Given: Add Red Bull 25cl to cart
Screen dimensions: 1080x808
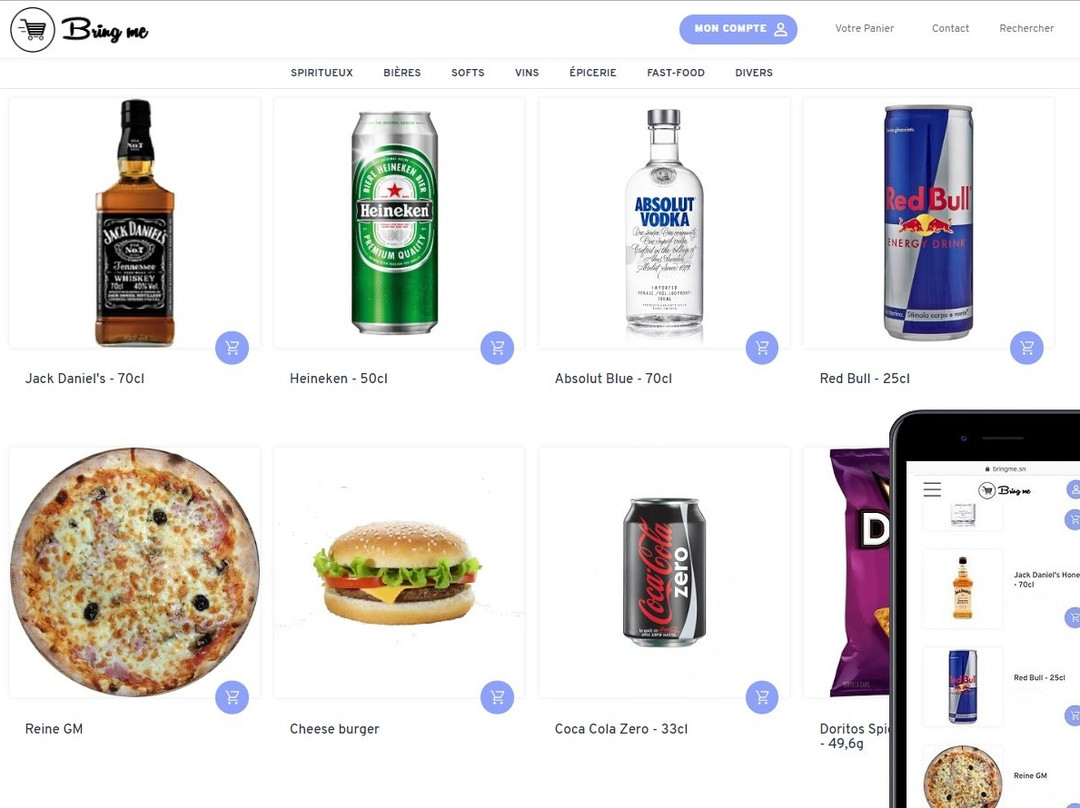Looking at the screenshot, I should coord(1027,348).
